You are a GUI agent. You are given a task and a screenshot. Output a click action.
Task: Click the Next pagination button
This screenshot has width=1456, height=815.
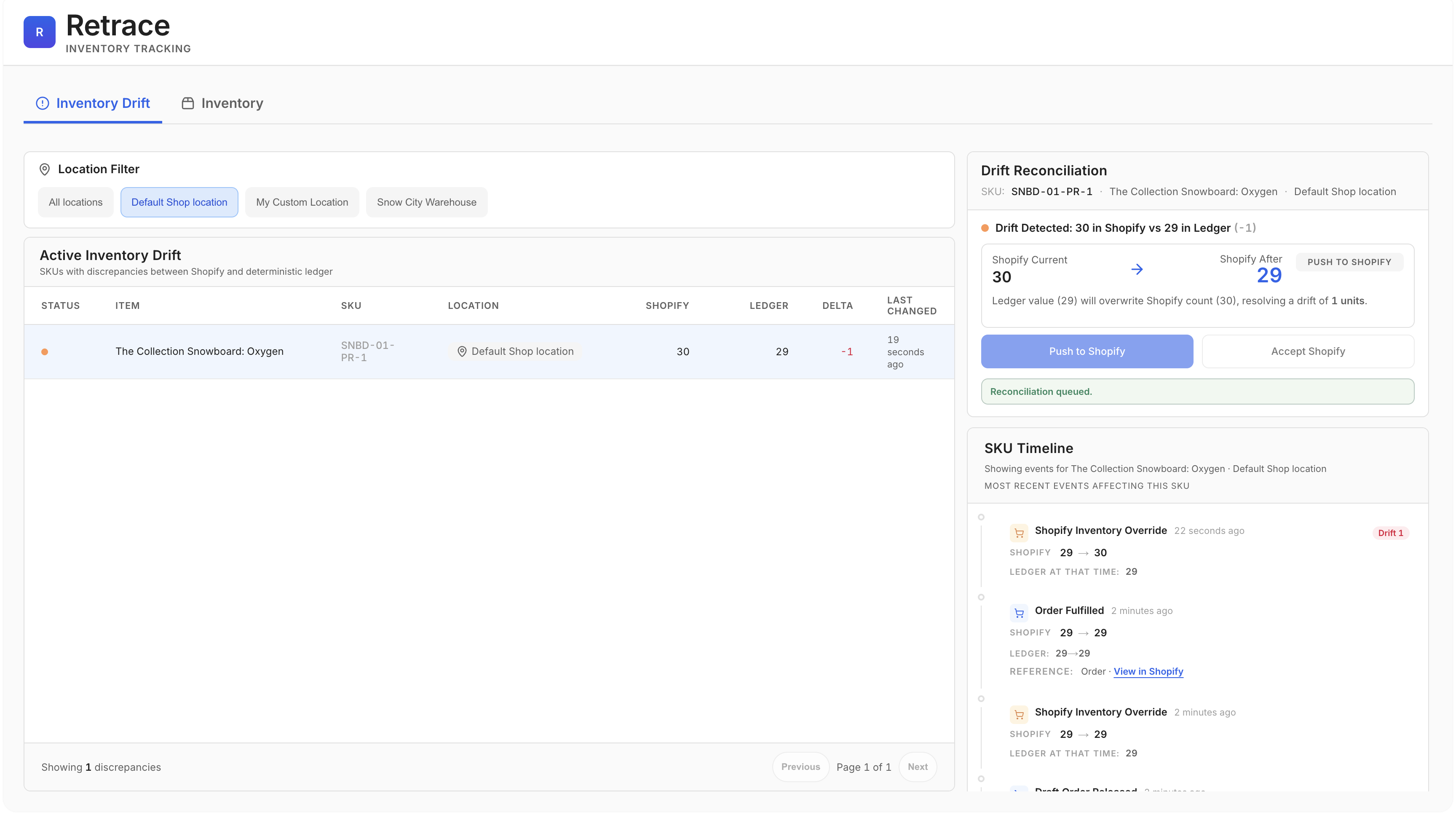click(x=917, y=767)
